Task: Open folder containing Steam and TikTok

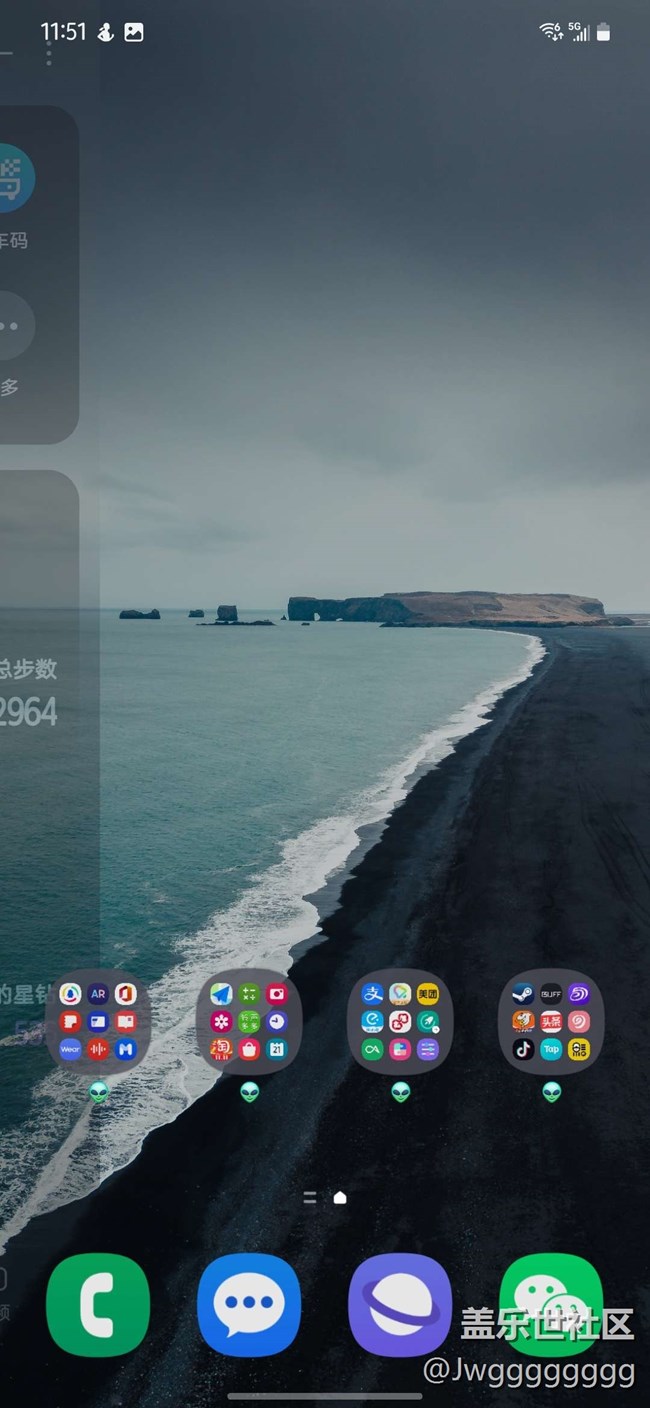Action: 551,1021
